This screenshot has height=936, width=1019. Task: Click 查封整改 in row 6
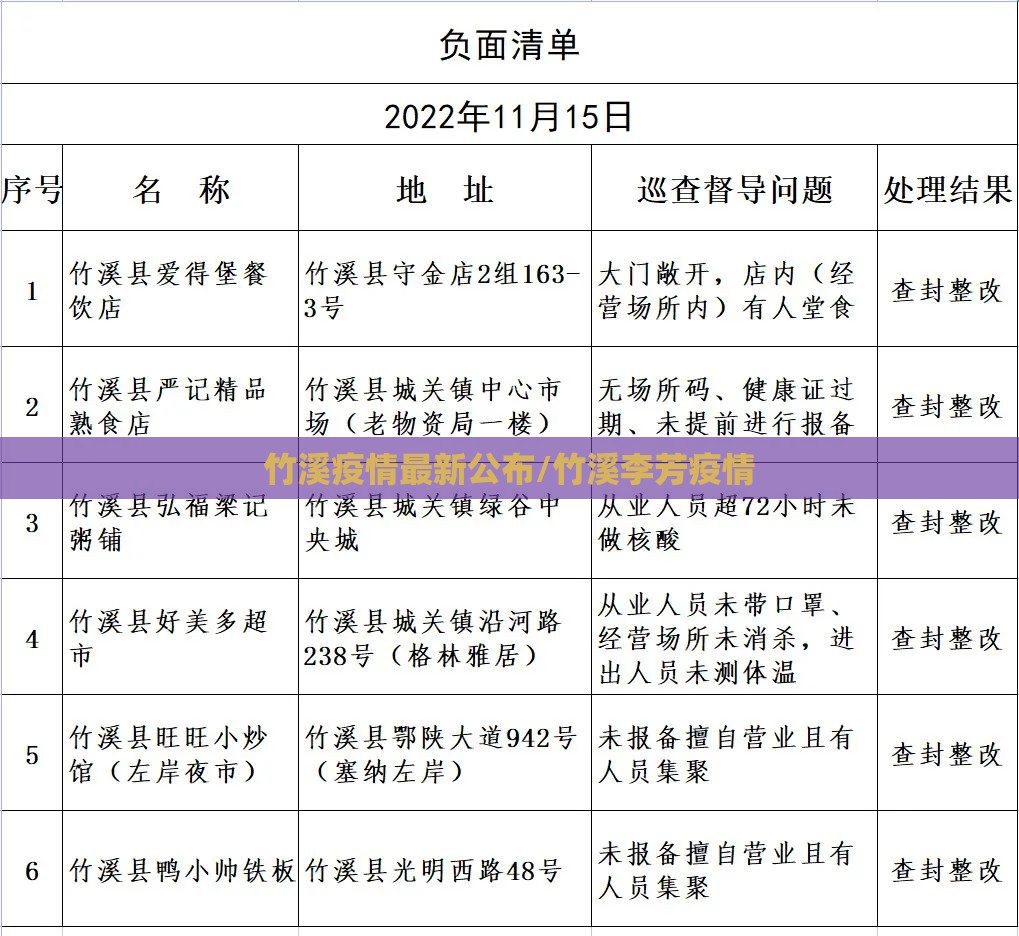[948, 868]
